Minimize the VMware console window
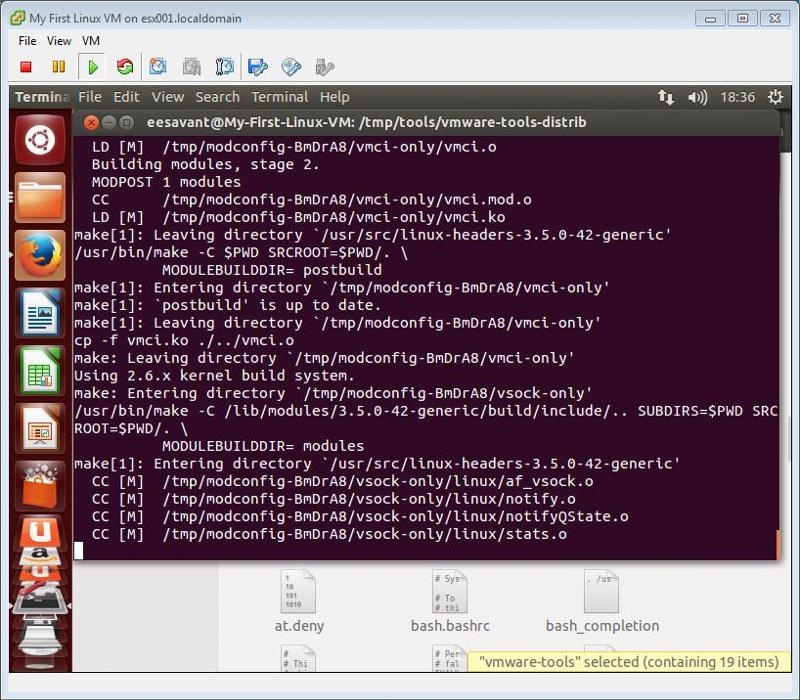 pos(710,19)
